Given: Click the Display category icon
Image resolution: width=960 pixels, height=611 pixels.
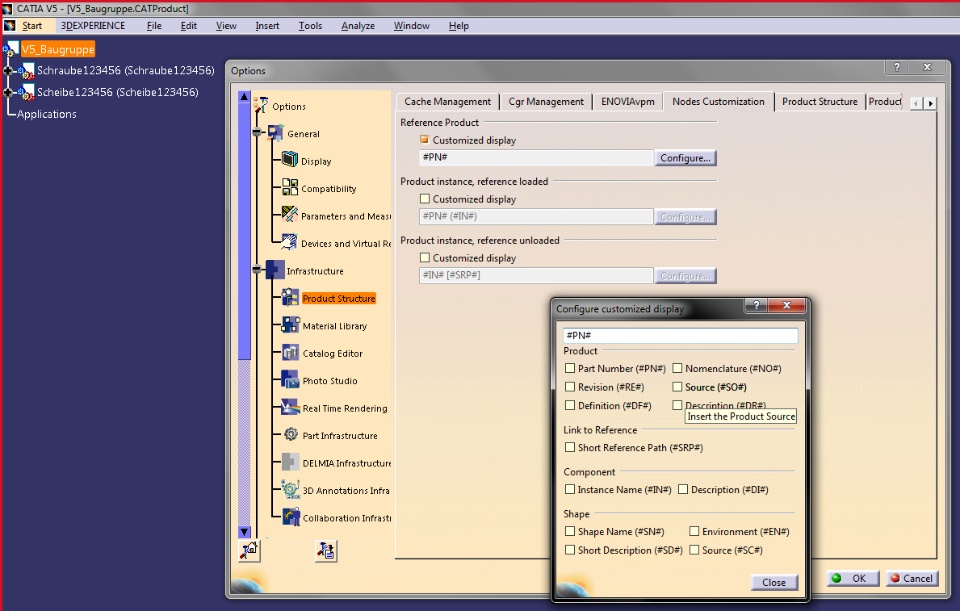Looking at the screenshot, I should [290, 160].
